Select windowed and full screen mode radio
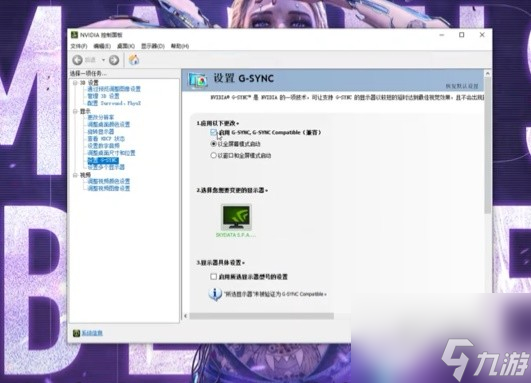 [x=213, y=155]
